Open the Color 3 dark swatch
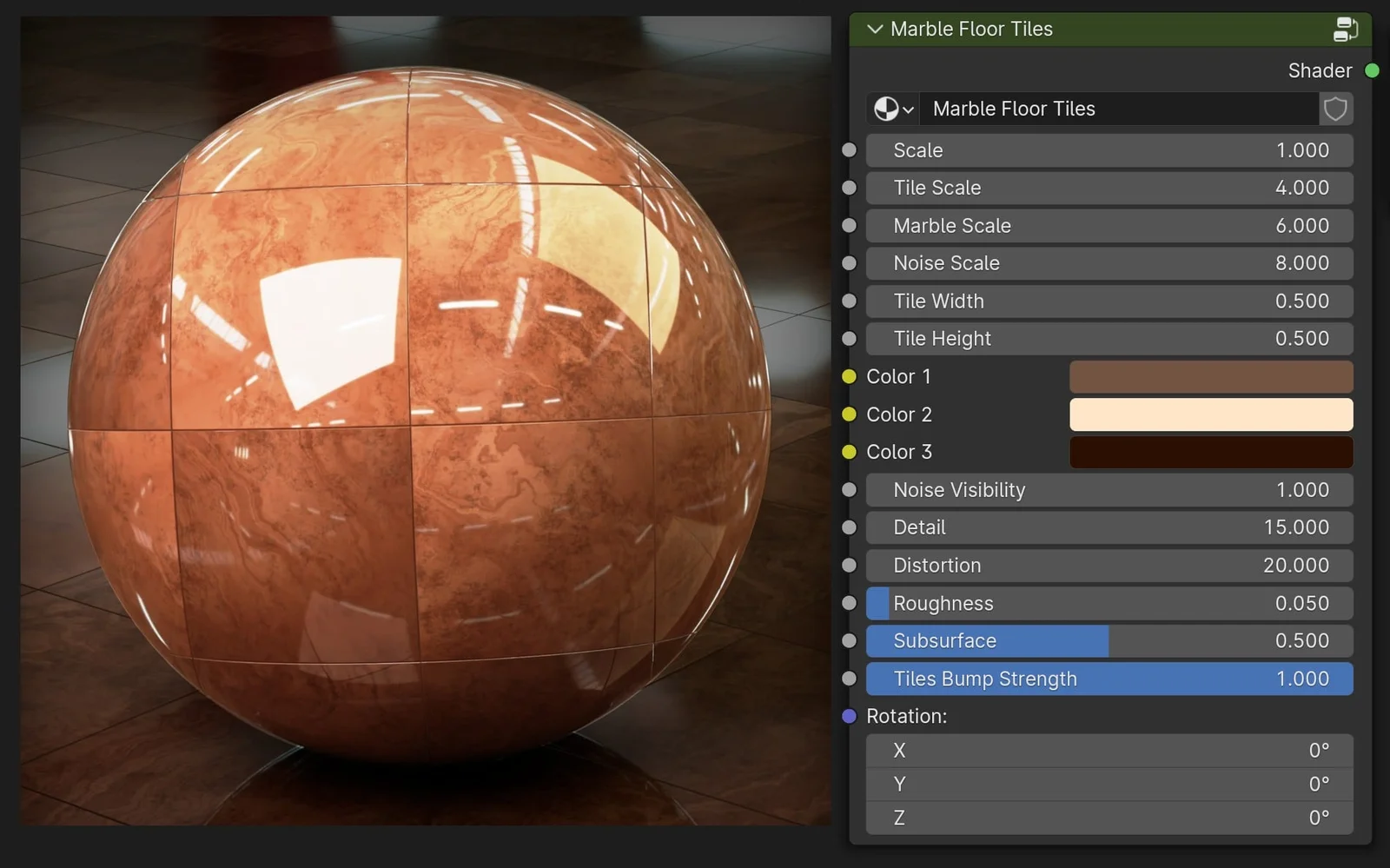 point(1211,452)
